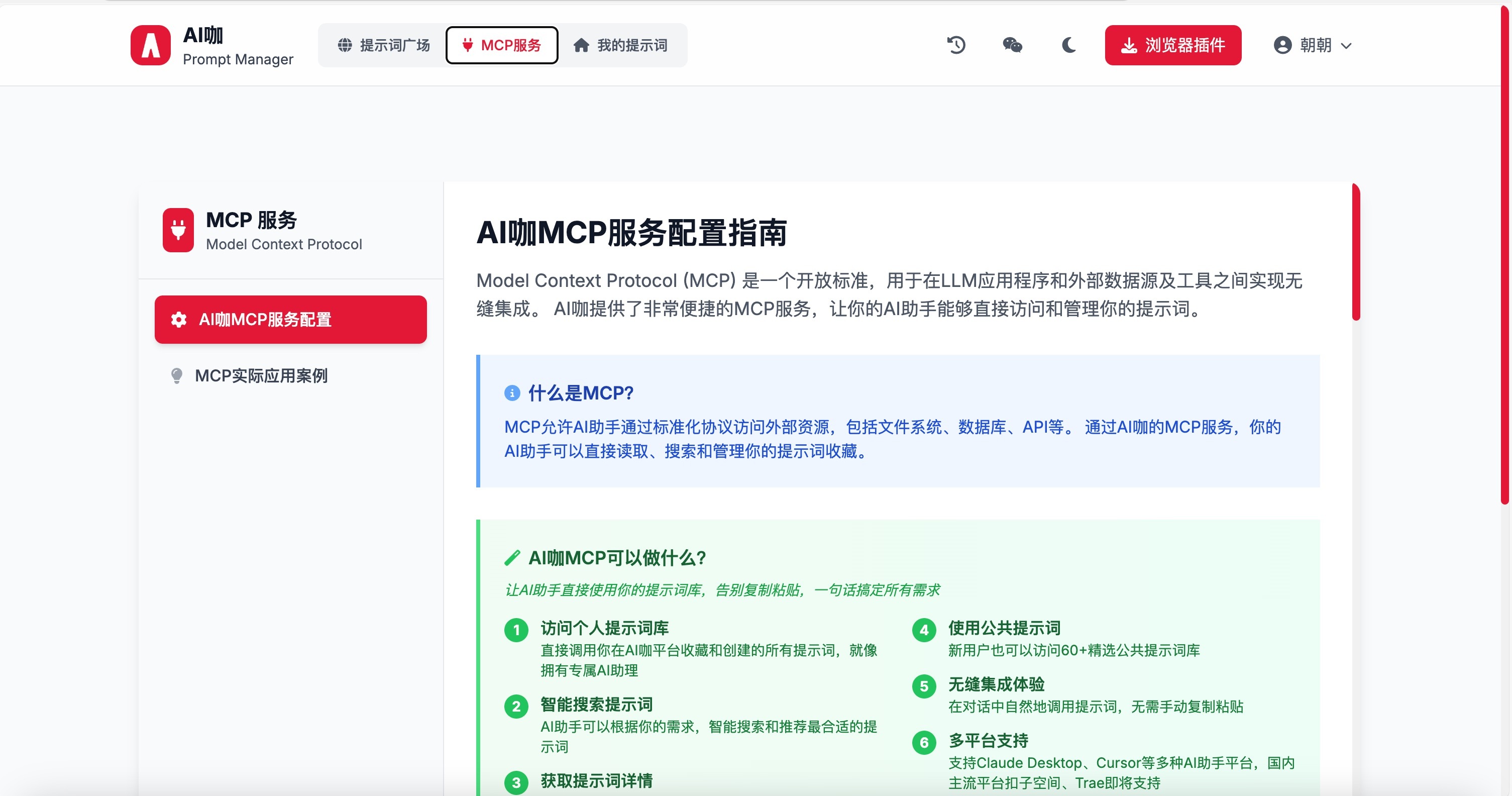
Task: Toggle dark mode moon icon
Action: tap(1069, 45)
